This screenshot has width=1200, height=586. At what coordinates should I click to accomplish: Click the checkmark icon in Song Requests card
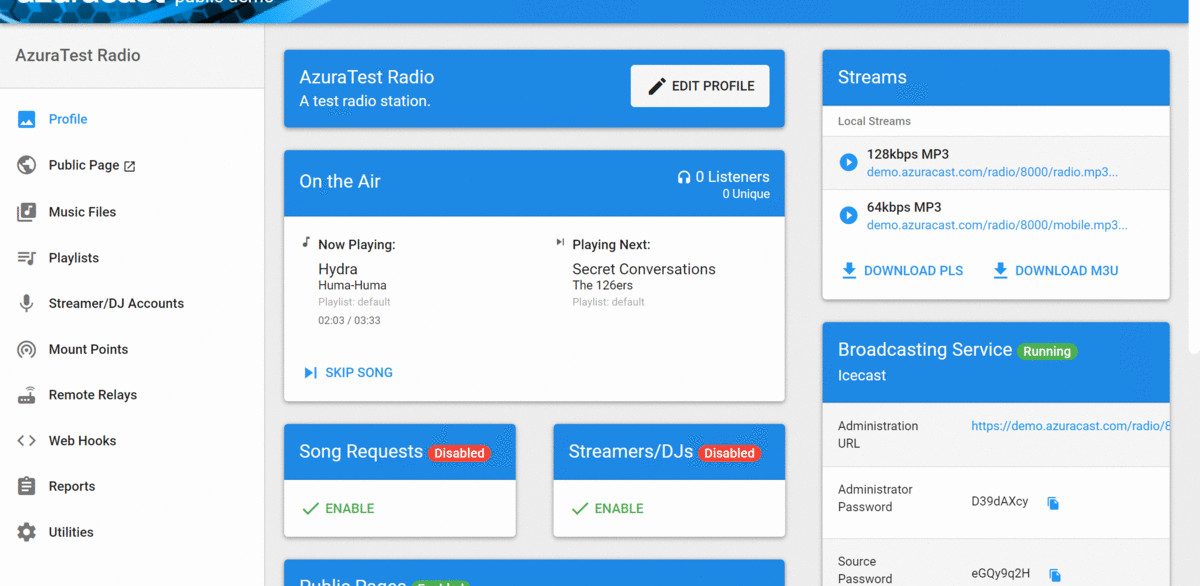311,509
